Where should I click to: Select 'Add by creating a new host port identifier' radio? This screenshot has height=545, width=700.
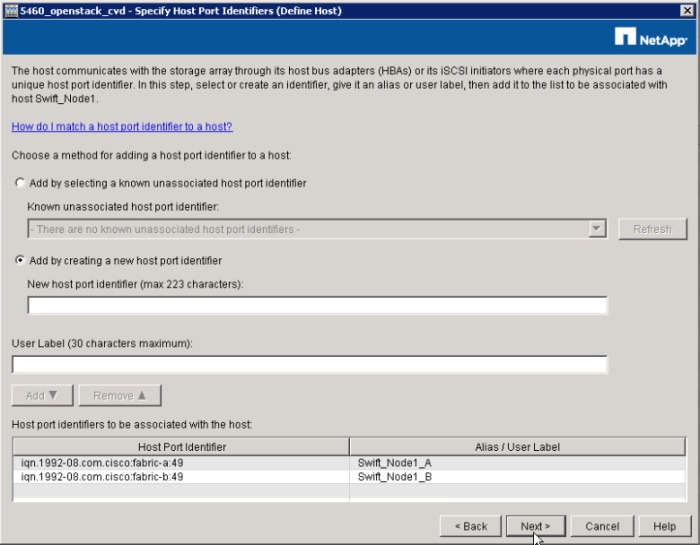pos(20,260)
